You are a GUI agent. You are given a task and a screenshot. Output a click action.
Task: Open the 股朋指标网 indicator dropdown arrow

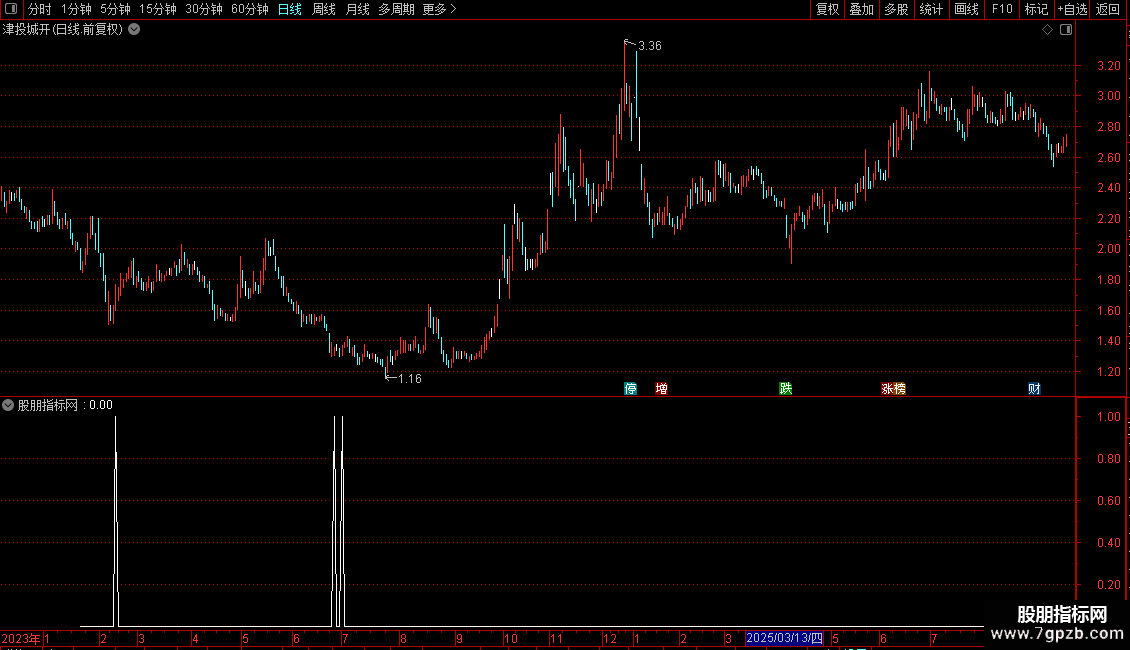point(8,405)
